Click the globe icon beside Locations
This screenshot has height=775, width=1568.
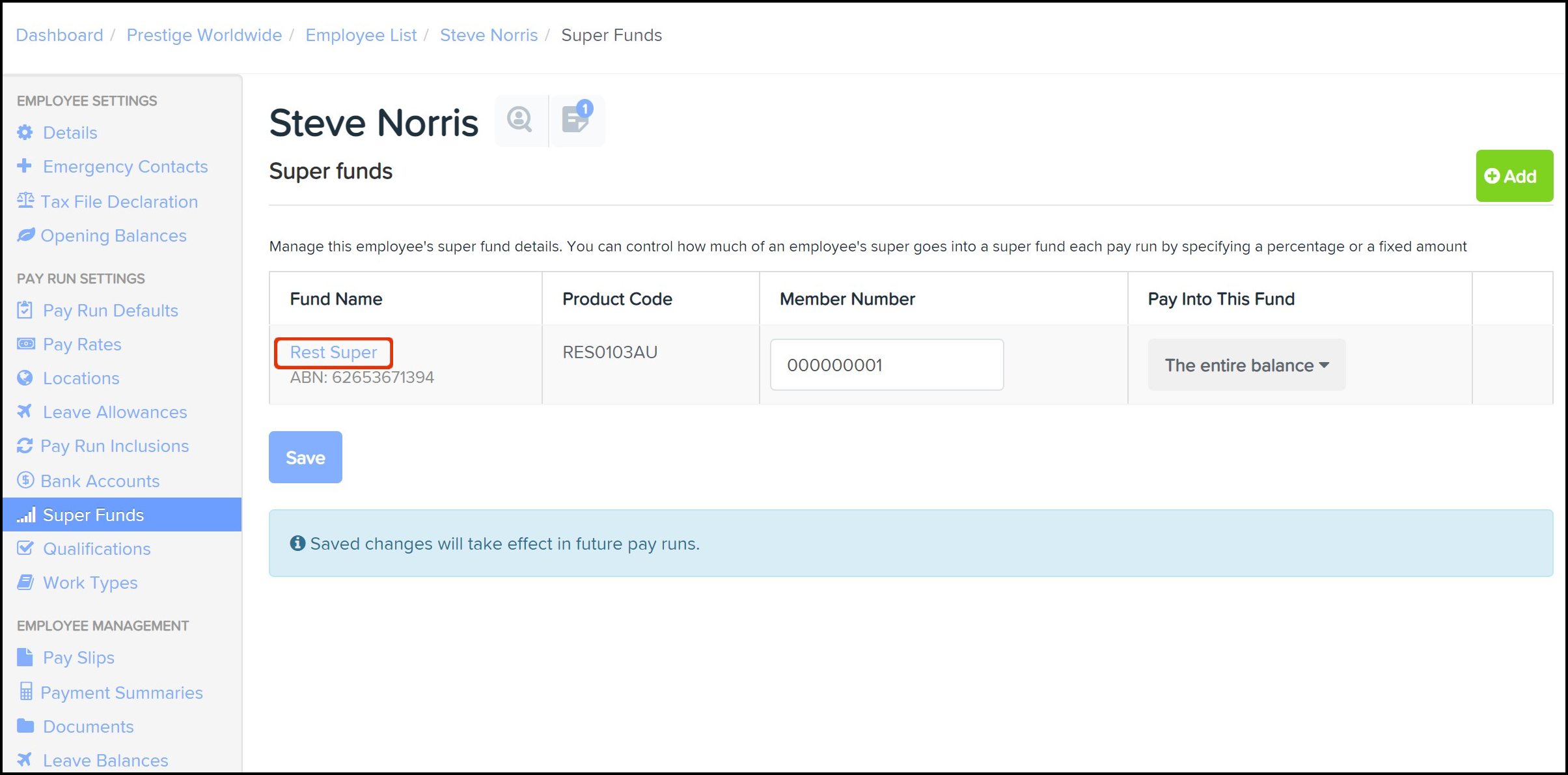coord(25,378)
